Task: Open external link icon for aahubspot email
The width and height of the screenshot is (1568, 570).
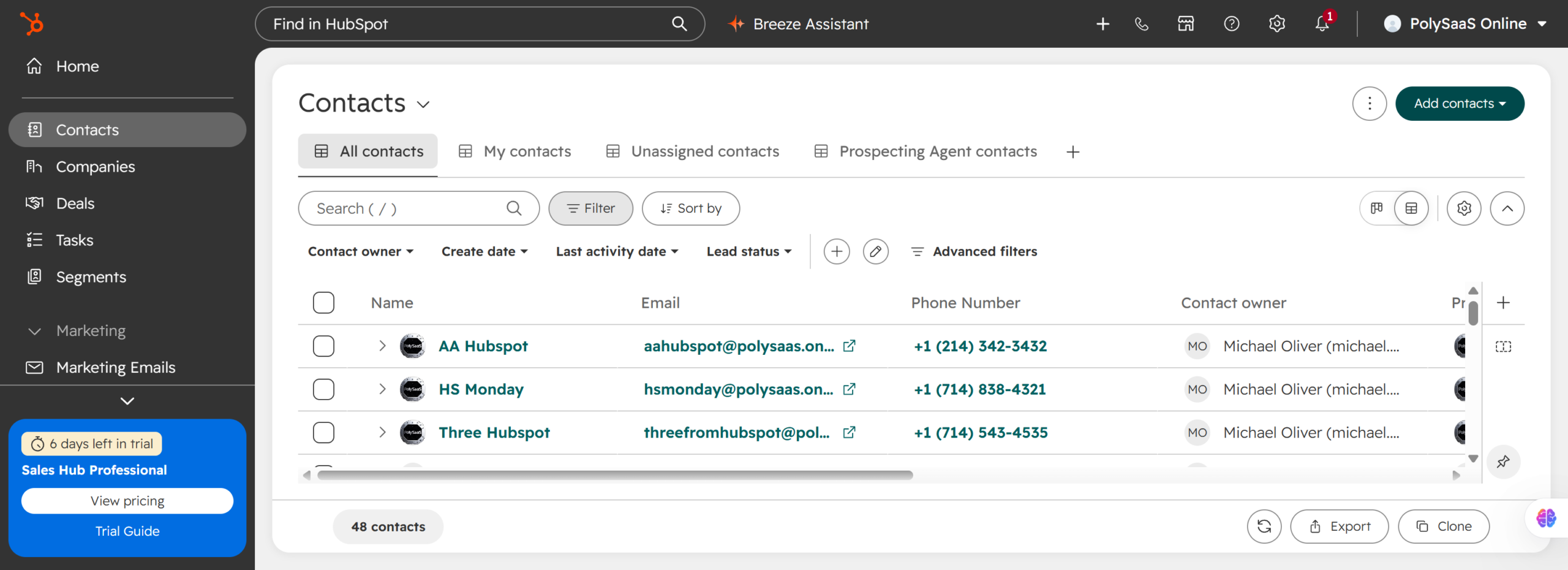Action: coord(849,346)
